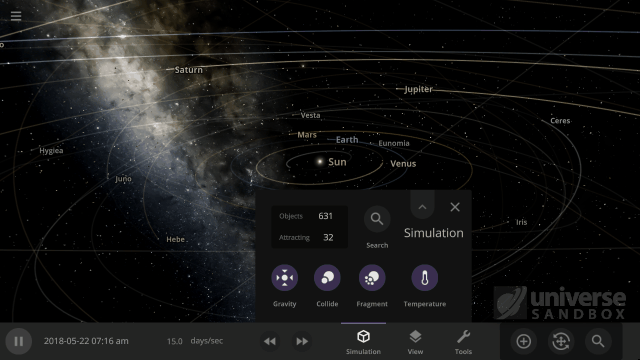Image resolution: width=640 pixels, height=360 pixels.
Task: Click the simulation date and time
Action: click(x=86, y=341)
